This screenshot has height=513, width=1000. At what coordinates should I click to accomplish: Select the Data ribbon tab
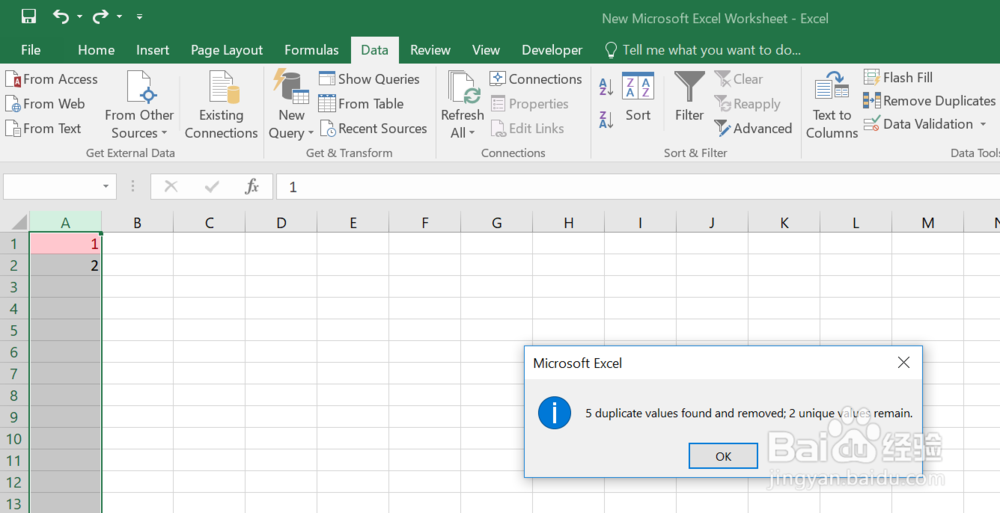click(x=374, y=50)
